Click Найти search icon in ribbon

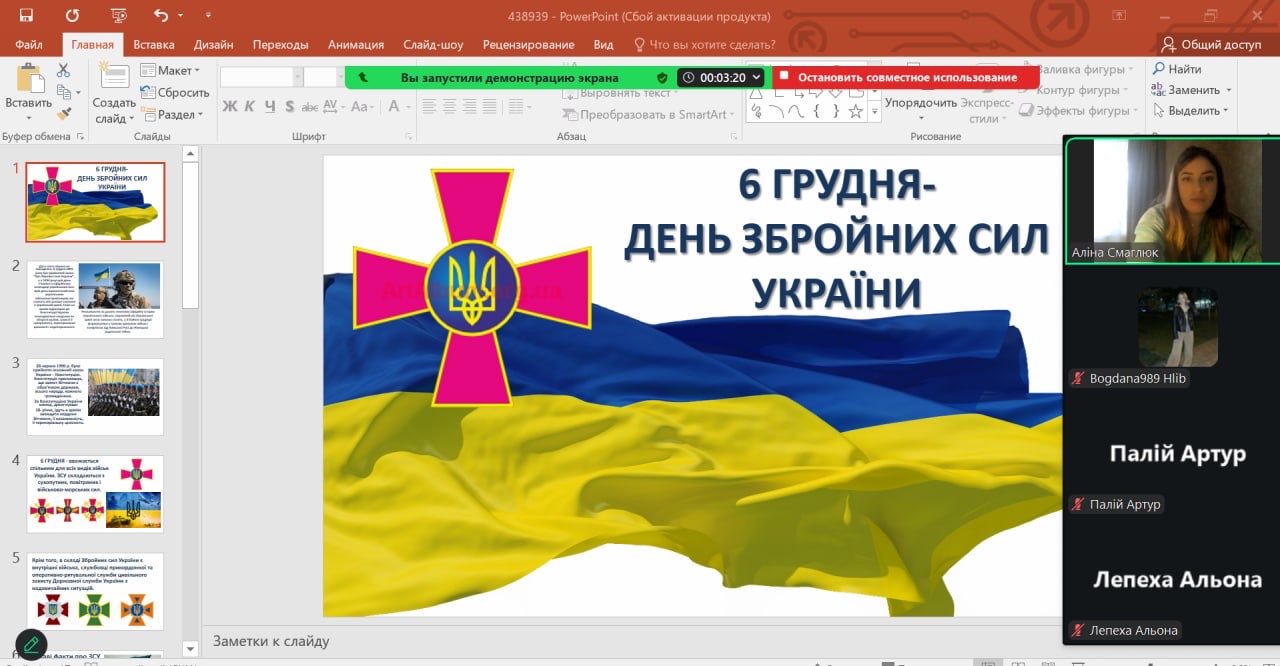(x=1176, y=69)
